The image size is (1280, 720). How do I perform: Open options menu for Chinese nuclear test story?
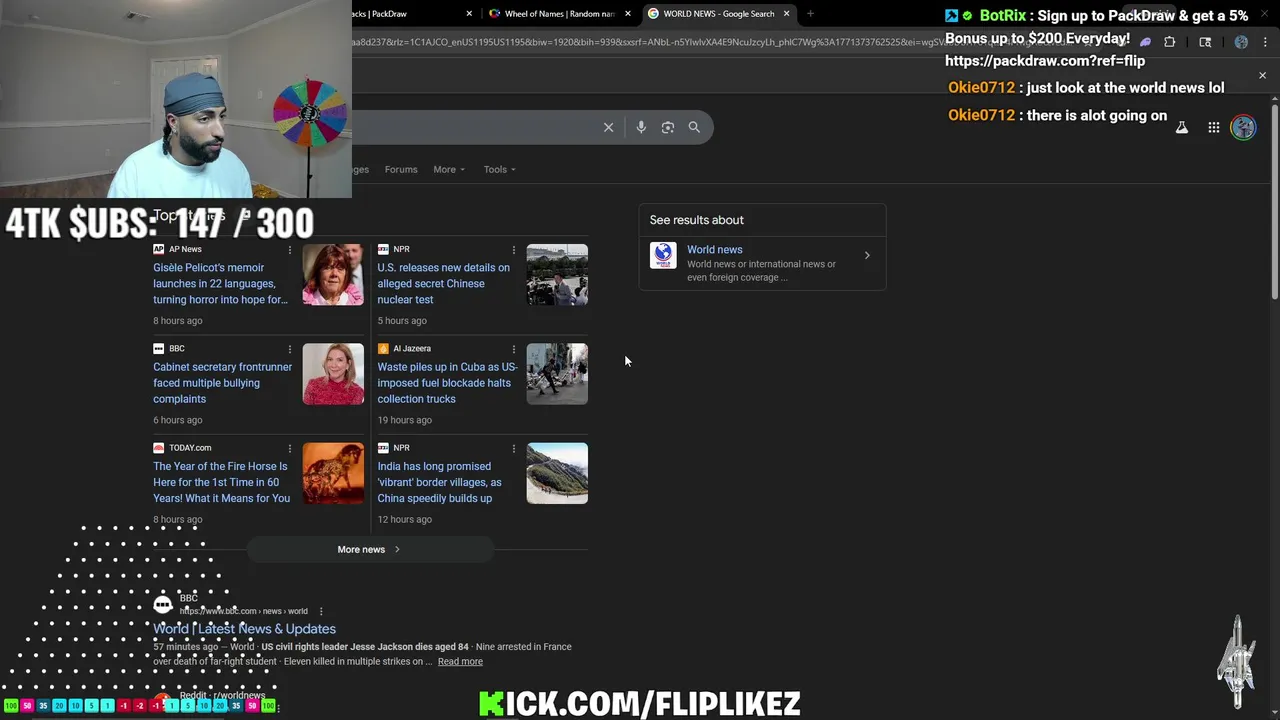pos(514,249)
